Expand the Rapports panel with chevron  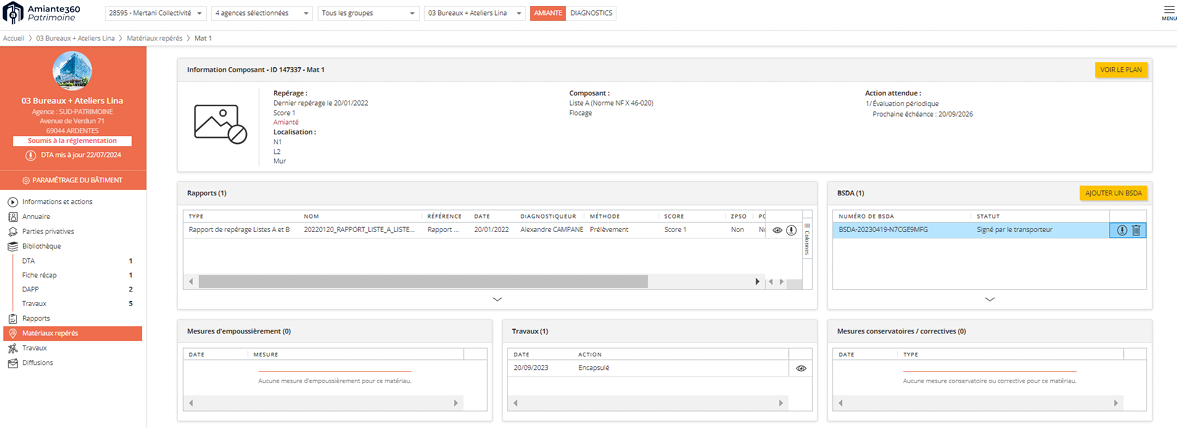click(497, 299)
